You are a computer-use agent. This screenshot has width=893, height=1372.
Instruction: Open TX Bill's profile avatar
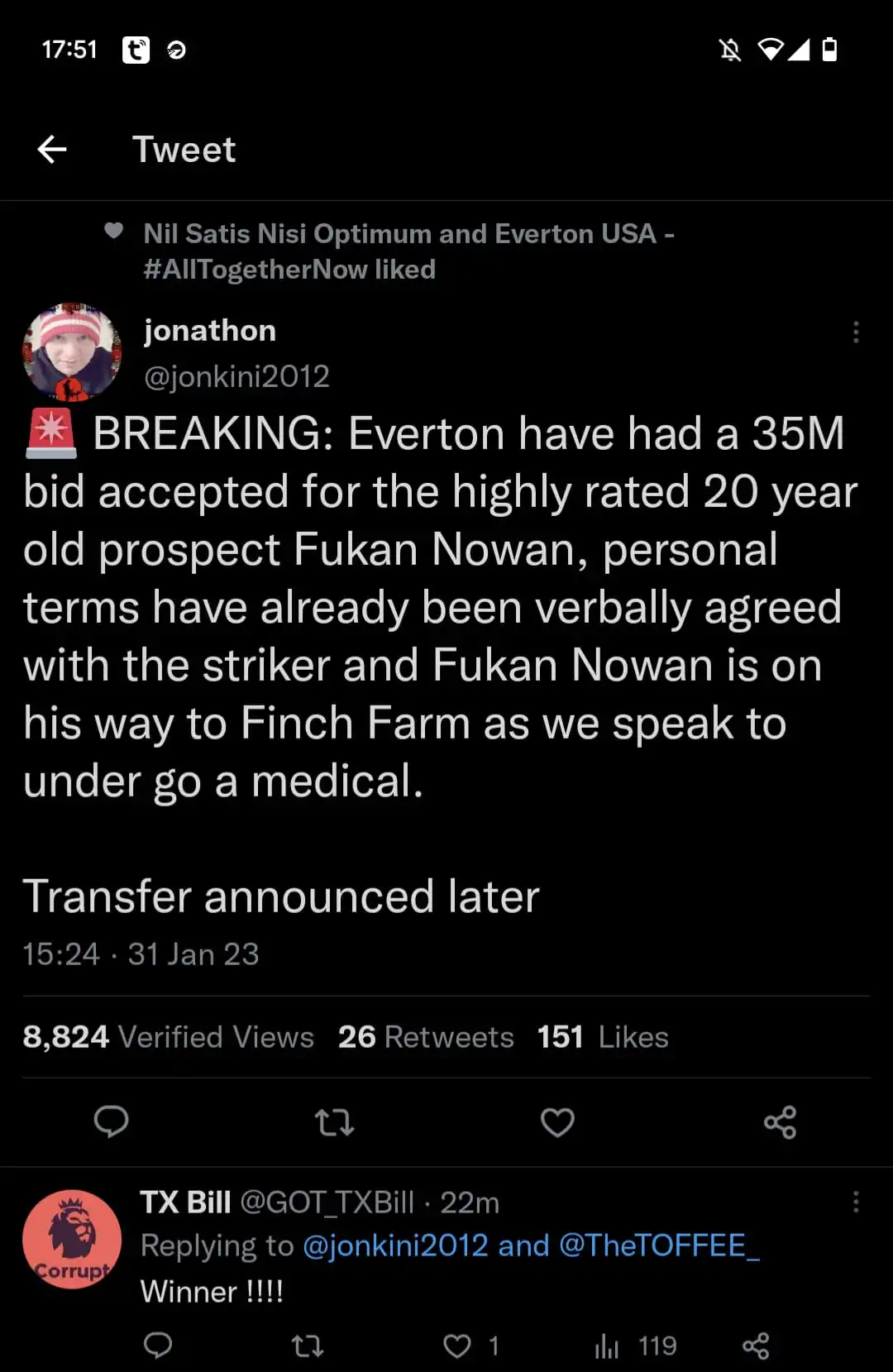72,1239
